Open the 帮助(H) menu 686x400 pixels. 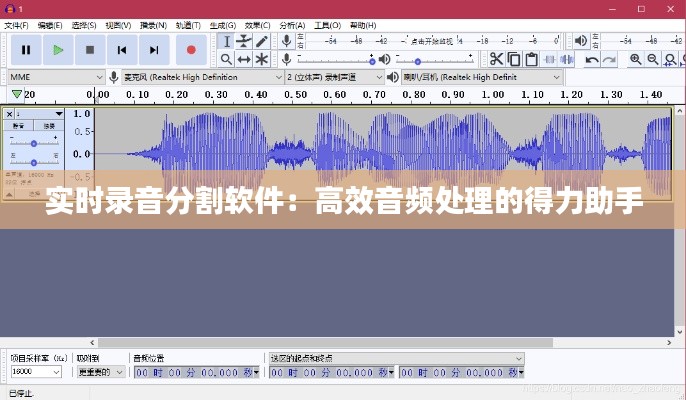point(363,25)
